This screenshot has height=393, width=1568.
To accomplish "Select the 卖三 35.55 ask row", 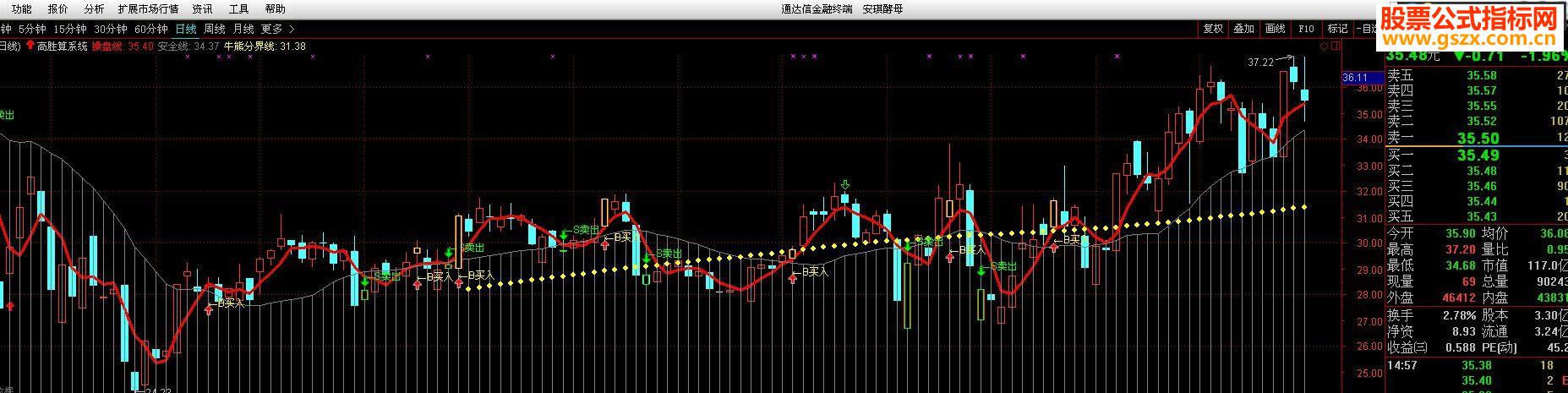I will tap(1477, 106).
